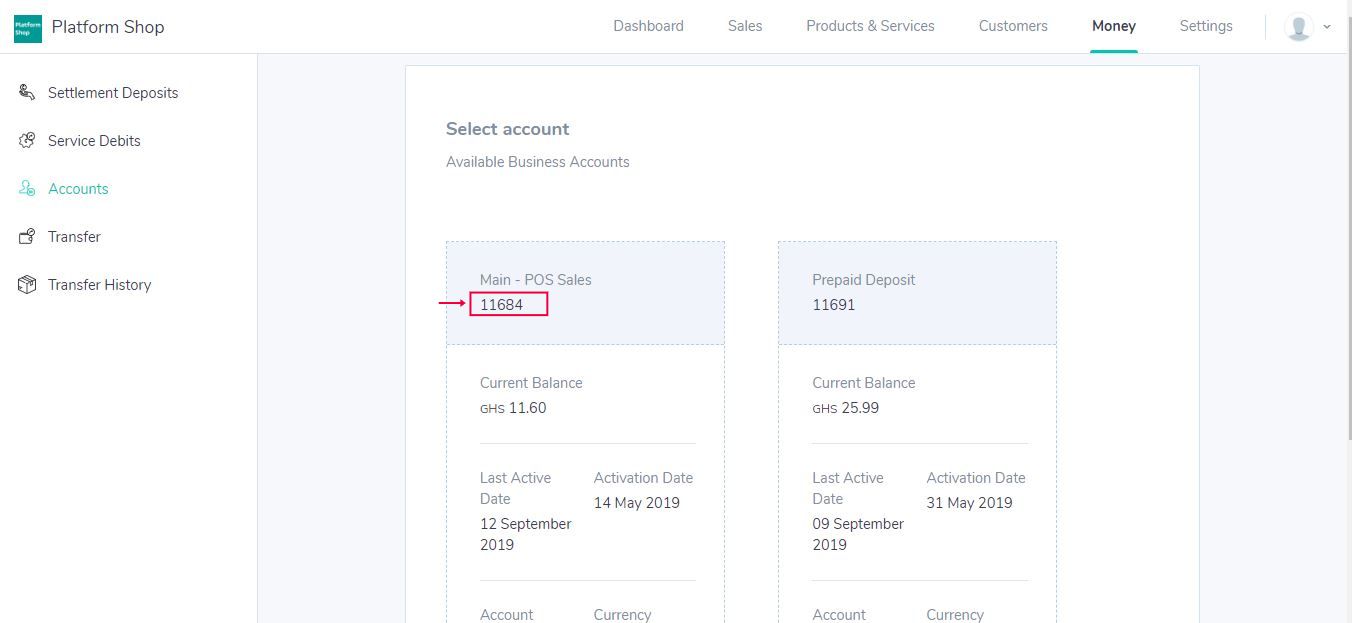Click the Platform Shop title
The width and height of the screenshot is (1352, 623).
(108, 27)
